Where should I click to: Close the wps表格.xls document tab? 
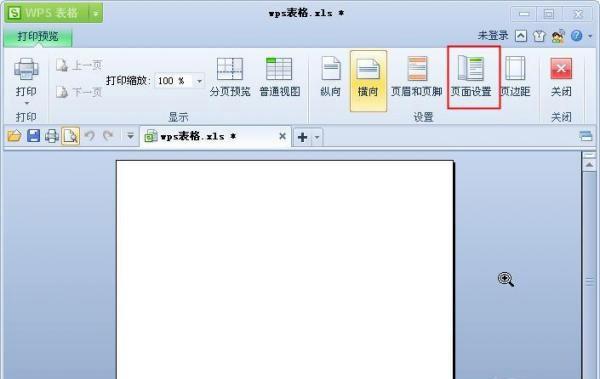(x=282, y=136)
